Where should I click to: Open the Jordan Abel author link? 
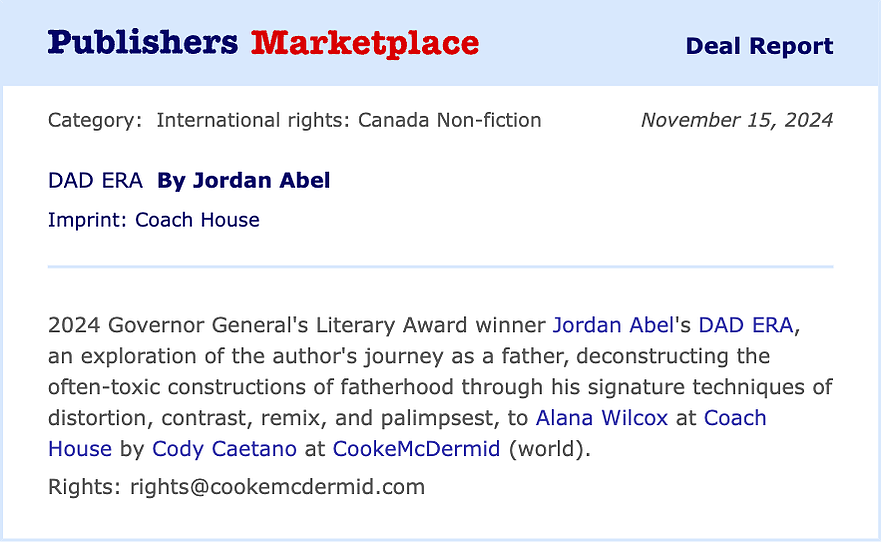(613, 325)
